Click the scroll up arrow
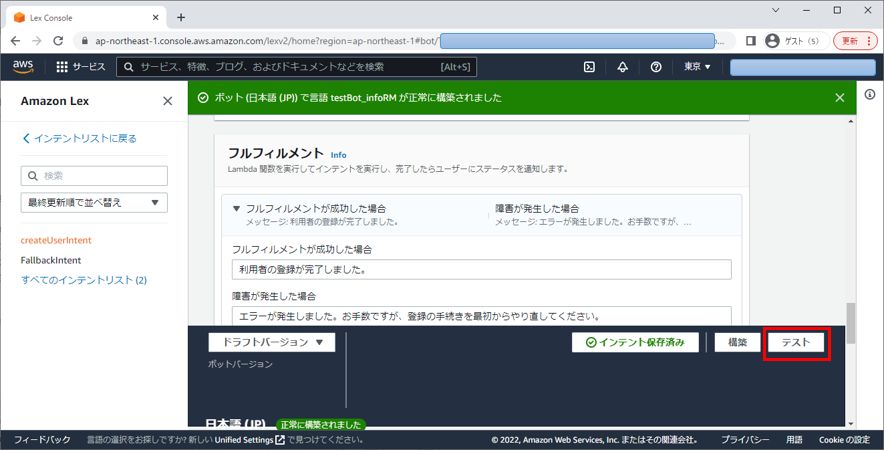884x450 pixels. coord(851,120)
